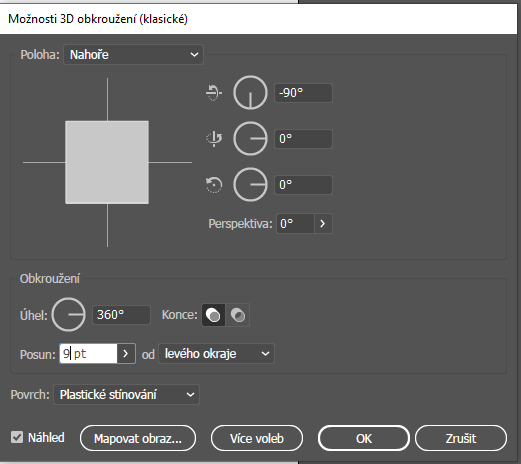Click the X rotation angle dial
This screenshot has height=464, width=521.
[x=250, y=92]
